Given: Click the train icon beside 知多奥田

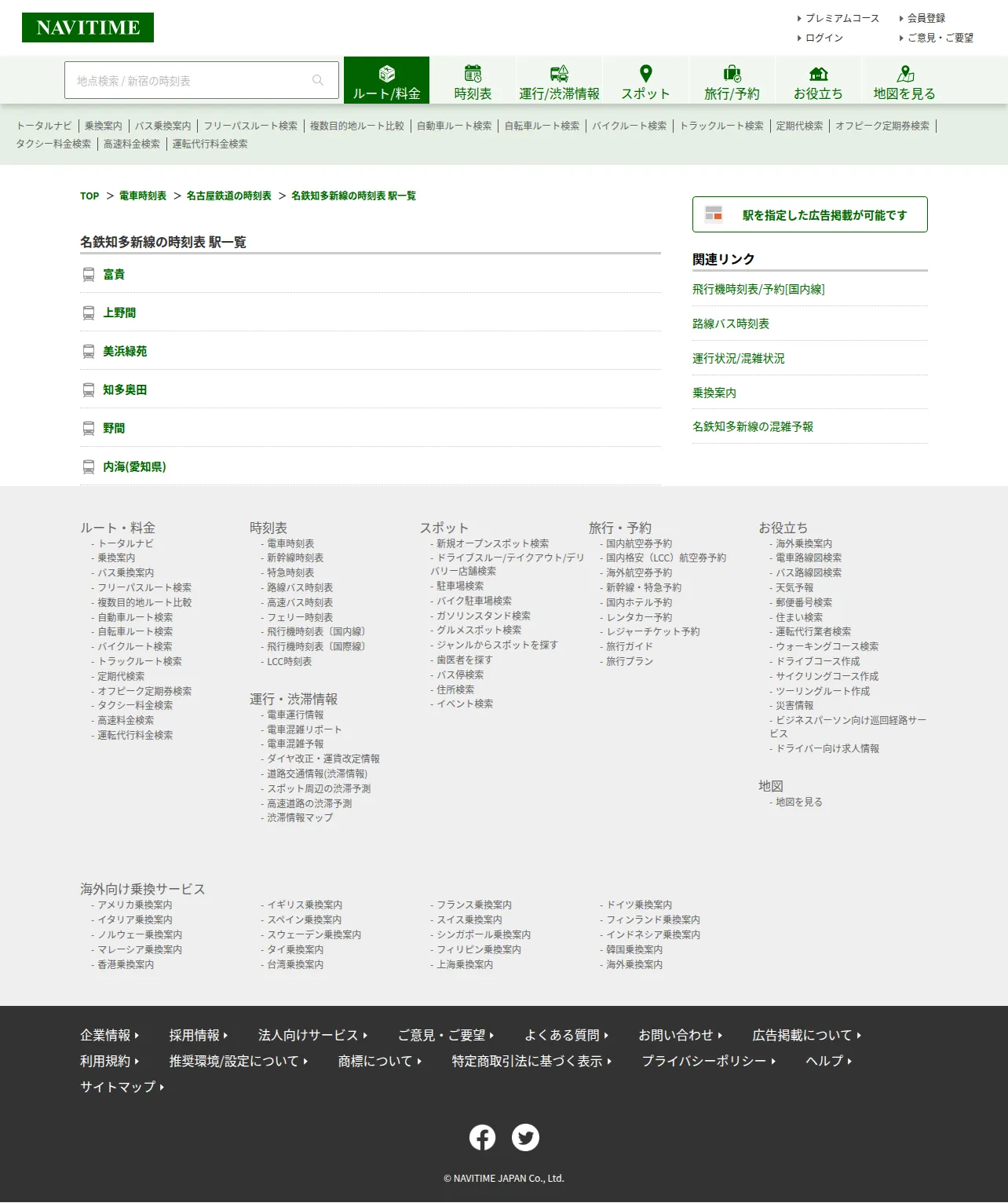Looking at the screenshot, I should click(89, 389).
